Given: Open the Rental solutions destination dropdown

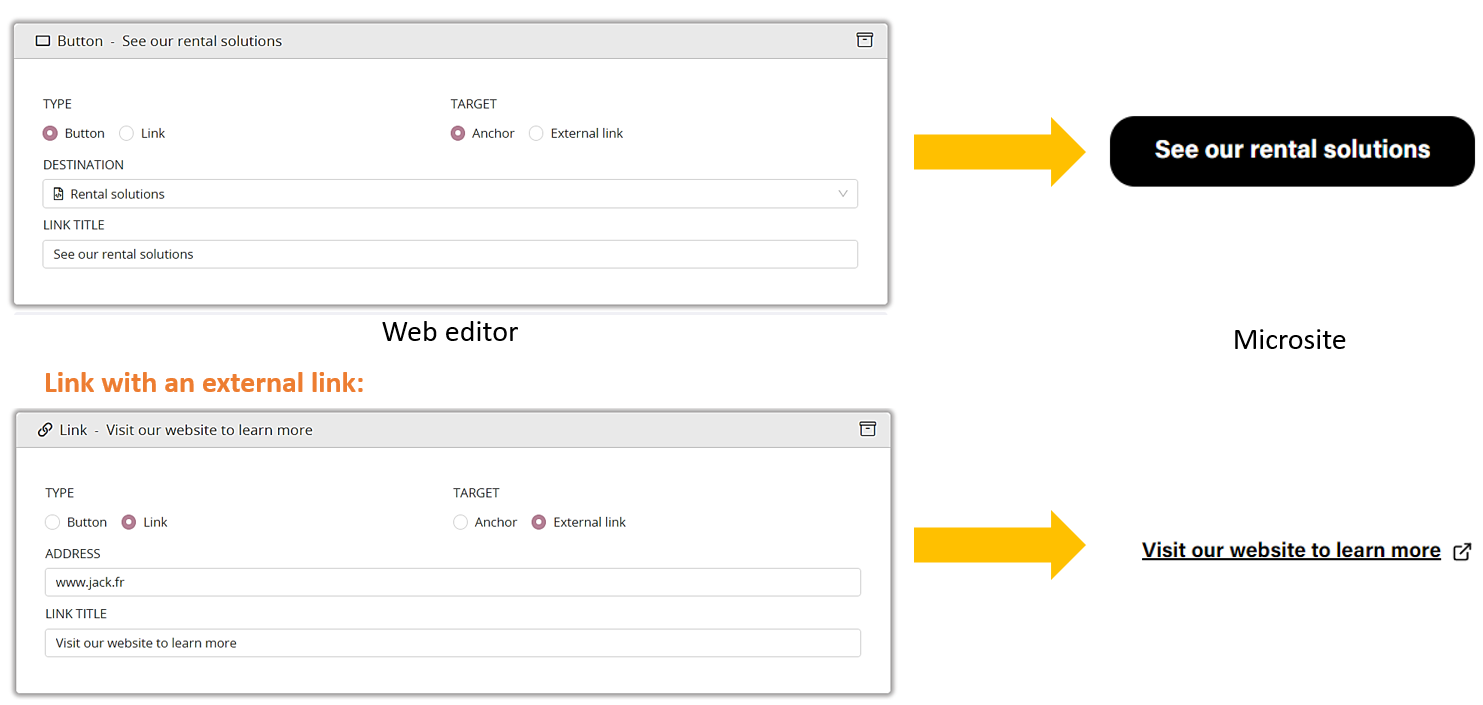Looking at the screenshot, I should tap(450, 194).
